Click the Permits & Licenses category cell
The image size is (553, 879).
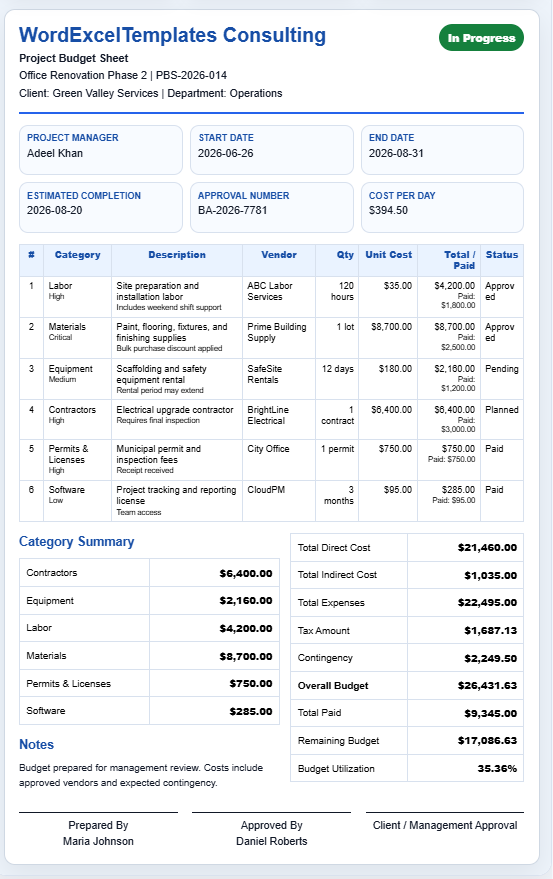pos(77,460)
